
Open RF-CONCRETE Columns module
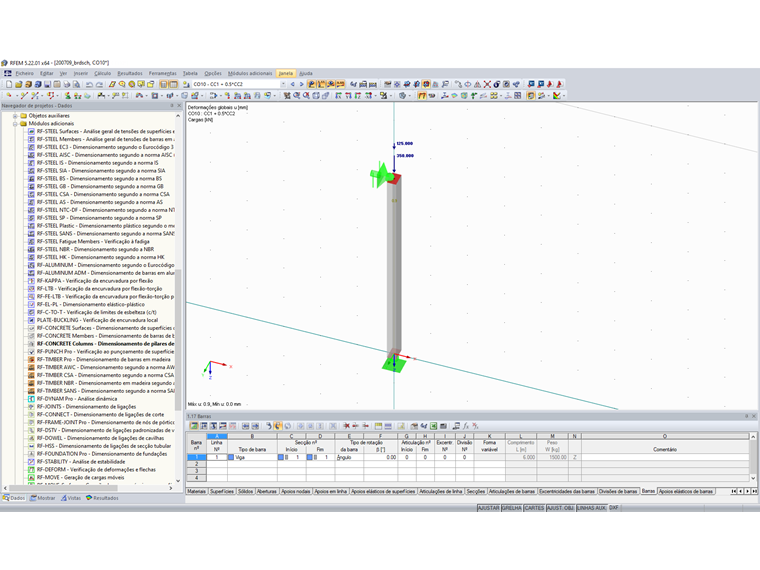105,344
